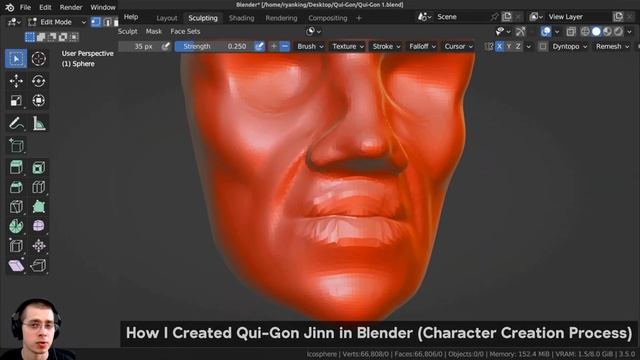Viewport: 640px width, 360px height.
Task: Open the Falloff dropdown
Action: pos(422,47)
